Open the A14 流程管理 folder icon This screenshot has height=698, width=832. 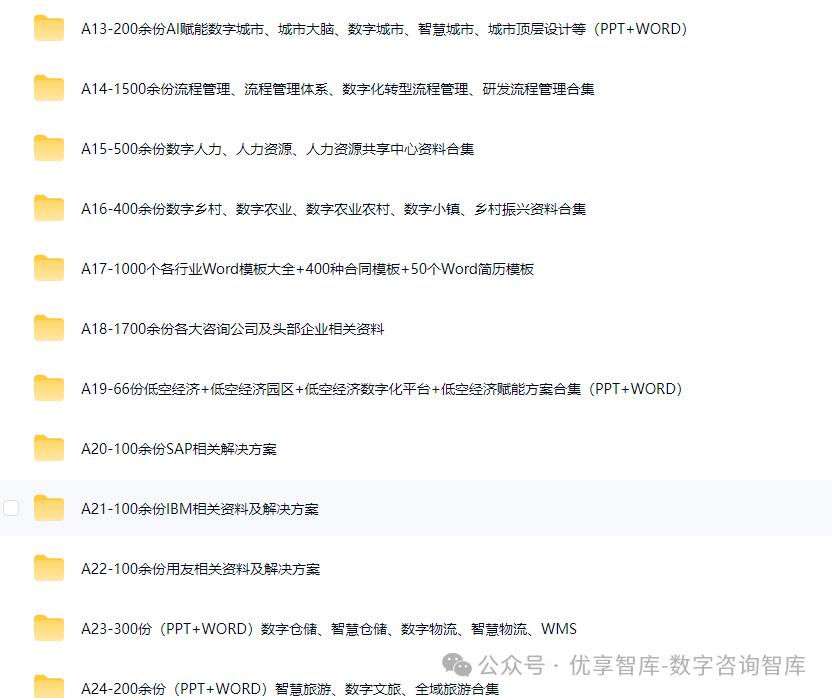(48, 89)
